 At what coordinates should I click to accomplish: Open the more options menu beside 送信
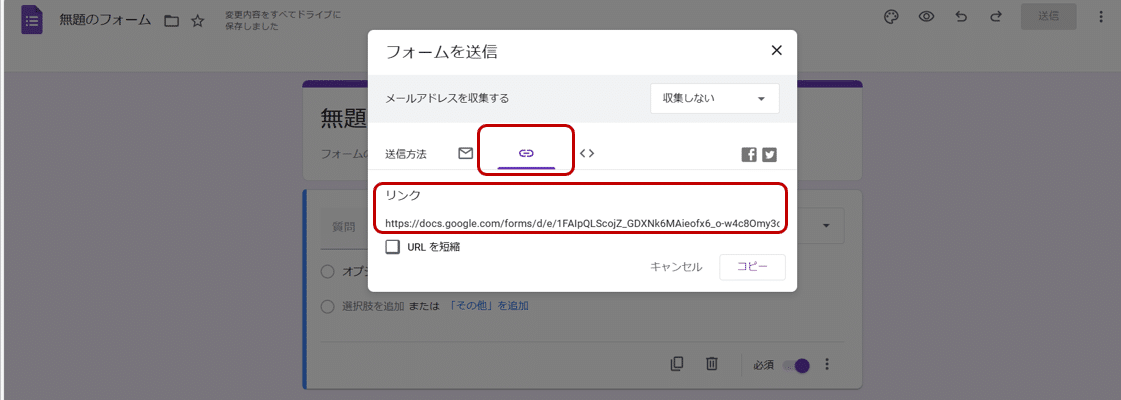coord(1101,17)
